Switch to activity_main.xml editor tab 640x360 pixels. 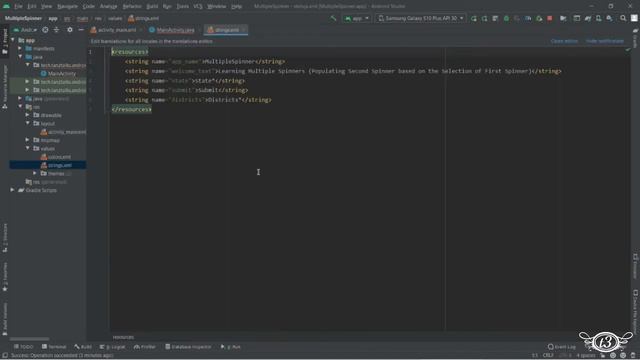point(117,30)
